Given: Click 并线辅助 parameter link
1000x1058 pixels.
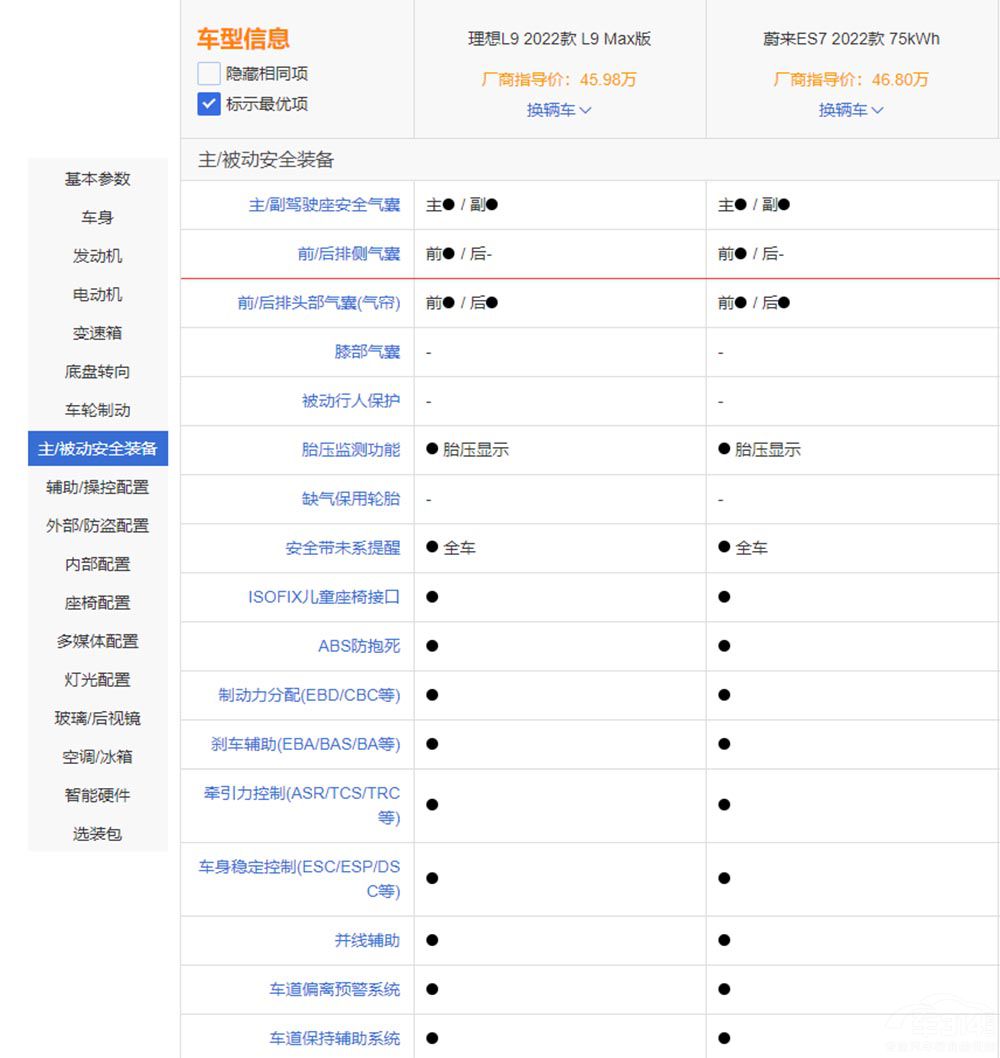Looking at the screenshot, I should pos(367,940).
